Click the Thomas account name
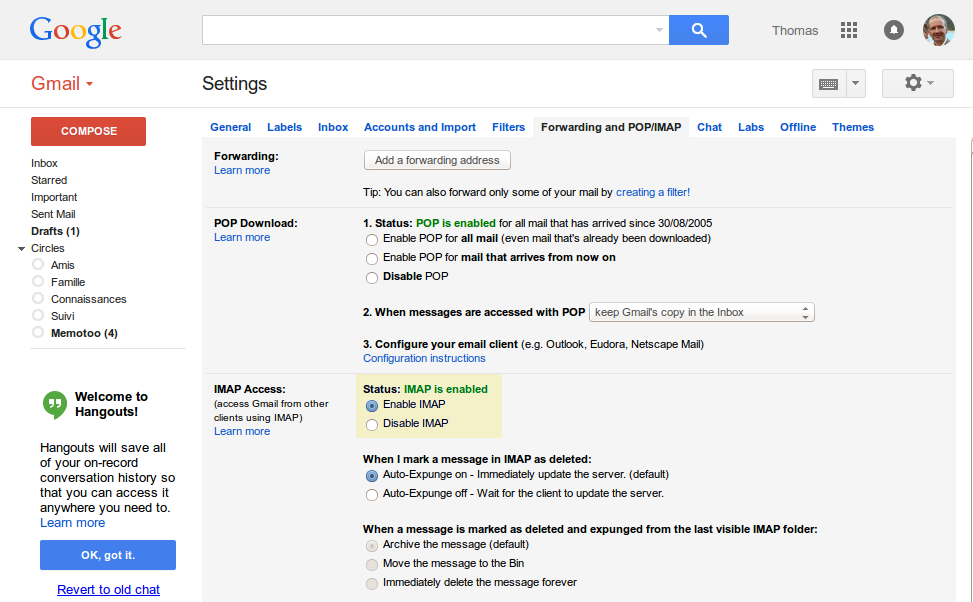Image resolution: width=973 pixels, height=602 pixels. (x=795, y=30)
